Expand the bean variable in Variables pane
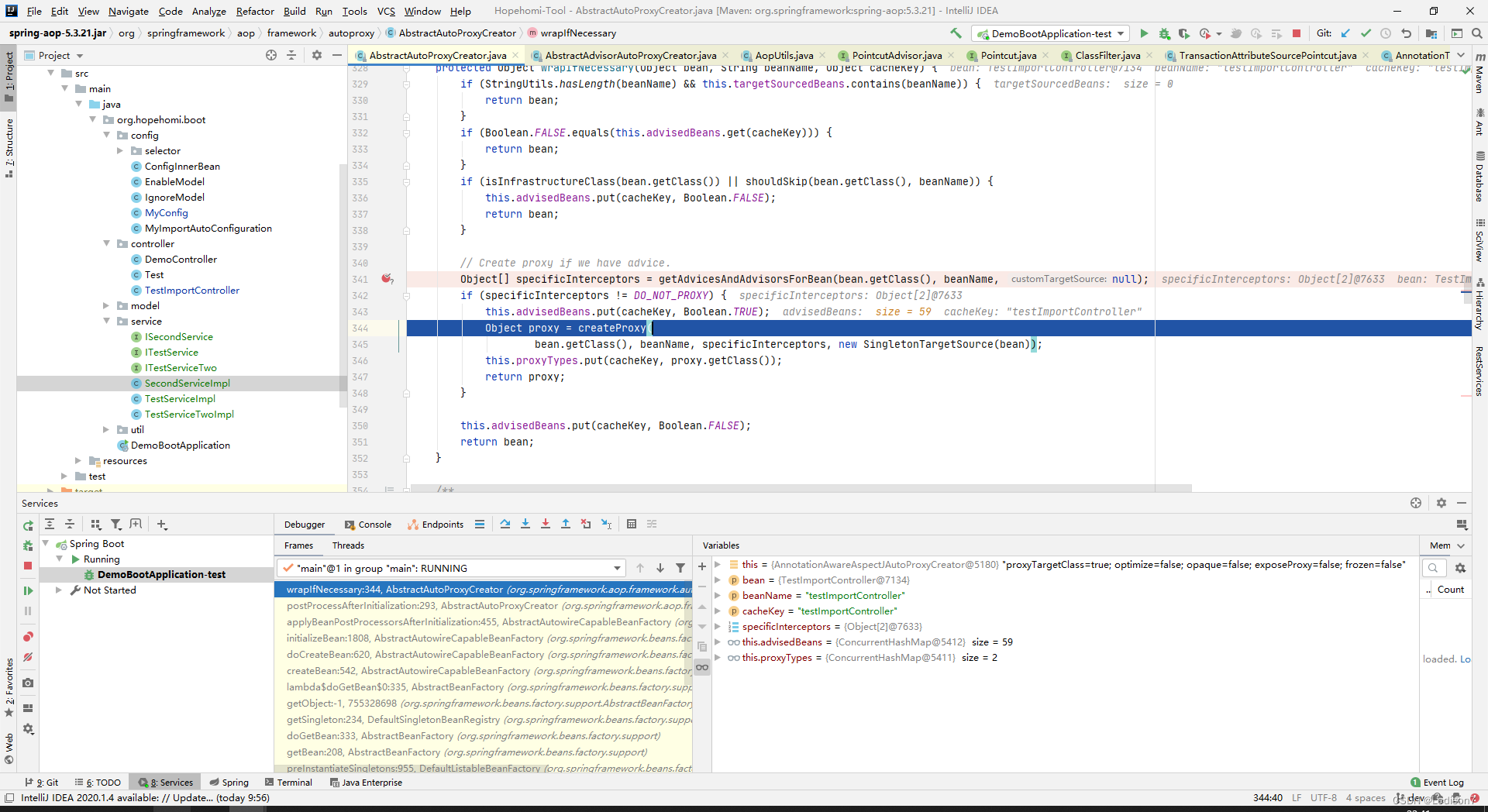1488x812 pixels. click(x=718, y=580)
